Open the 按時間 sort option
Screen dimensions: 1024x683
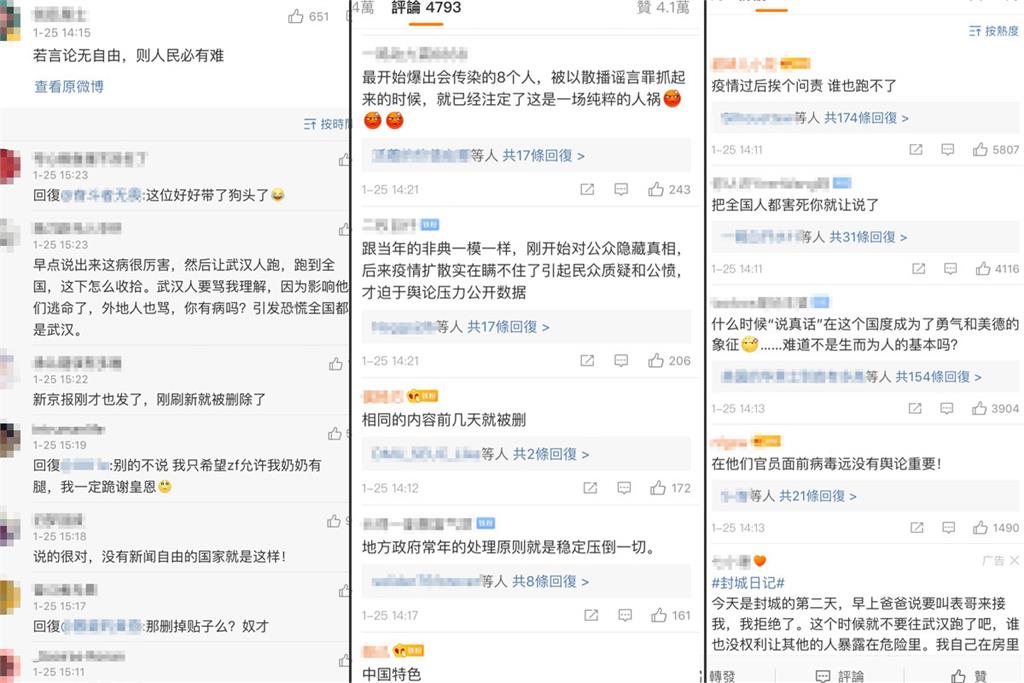click(x=327, y=124)
